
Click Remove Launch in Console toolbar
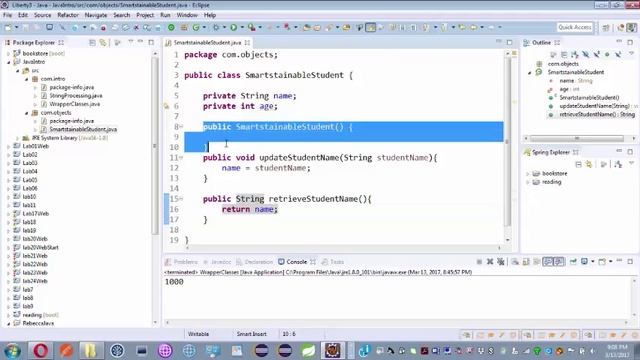pos(490,262)
